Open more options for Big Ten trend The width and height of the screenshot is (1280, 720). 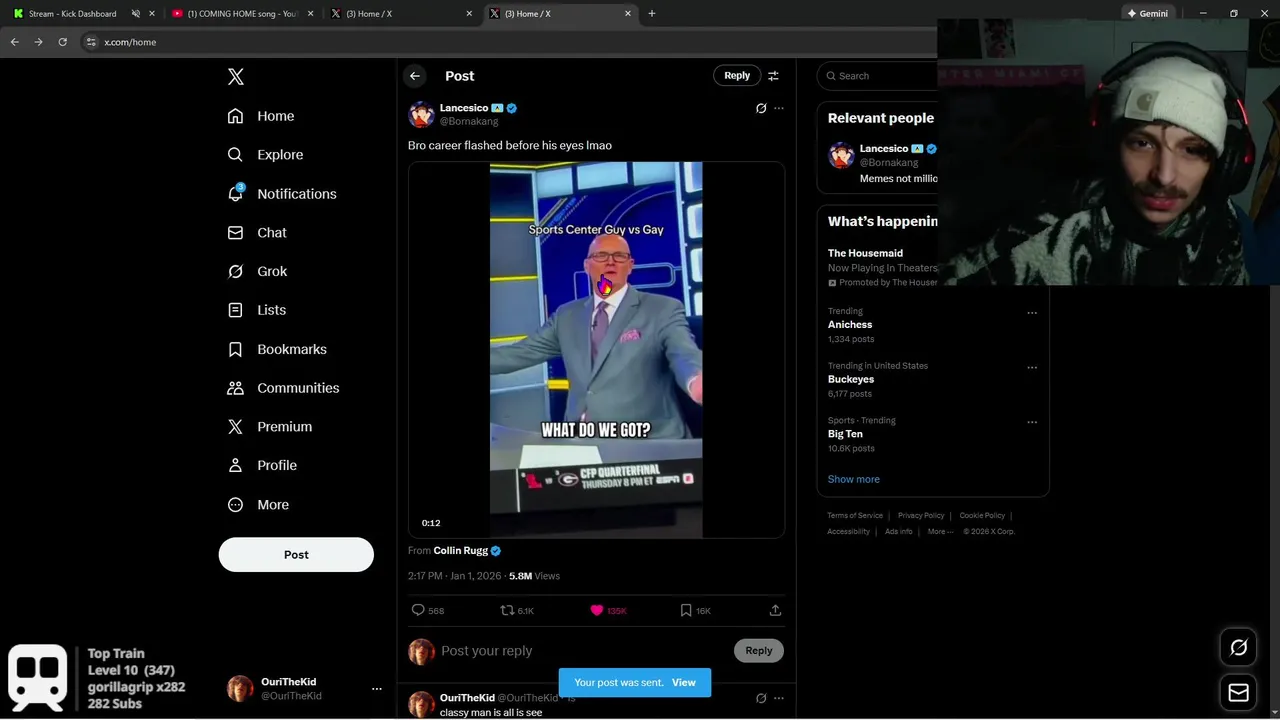tap(1032, 422)
